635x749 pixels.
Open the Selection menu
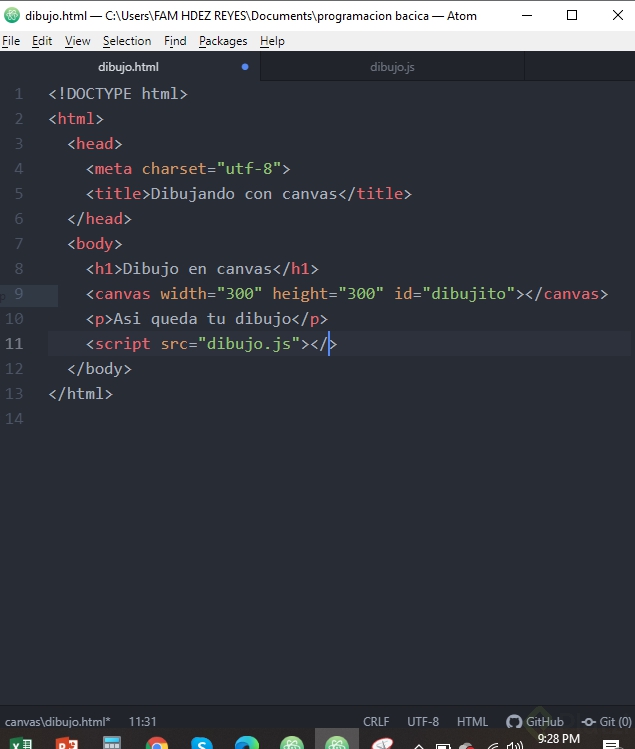point(127,41)
